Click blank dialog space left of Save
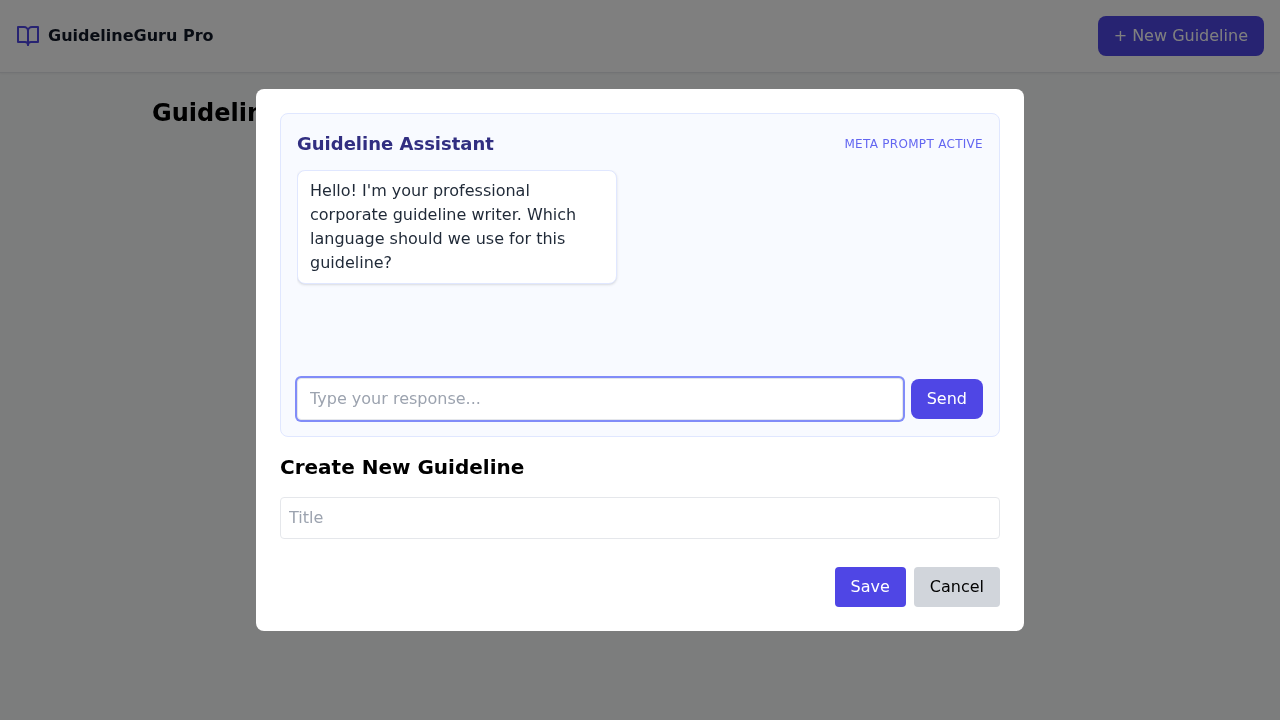The image size is (1280, 720). pyautogui.click(x=550, y=587)
